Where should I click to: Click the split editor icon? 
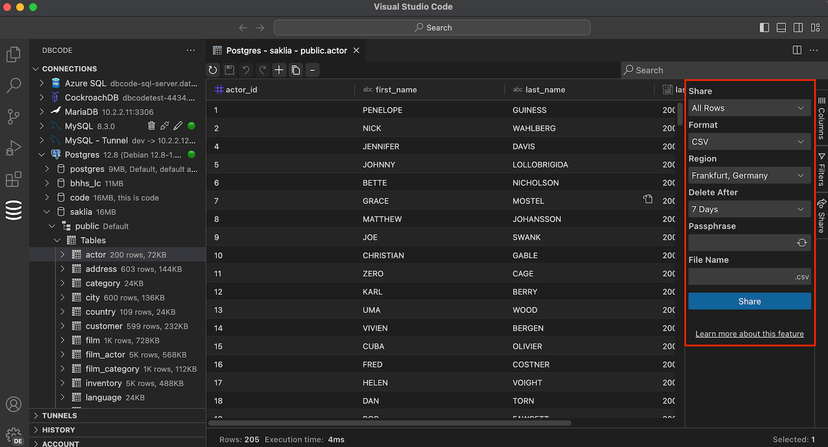point(797,50)
